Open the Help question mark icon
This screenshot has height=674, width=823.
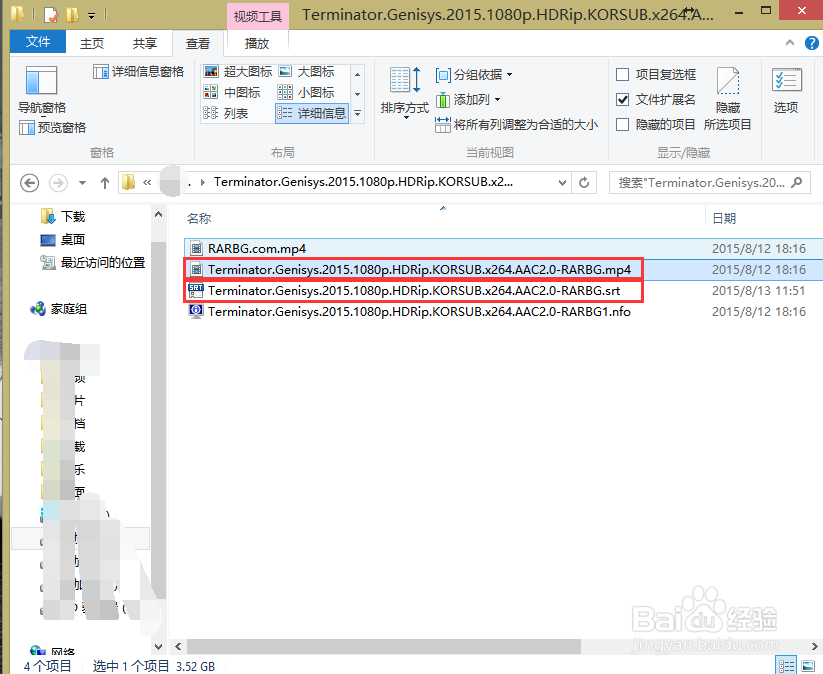pyautogui.click(x=811, y=43)
